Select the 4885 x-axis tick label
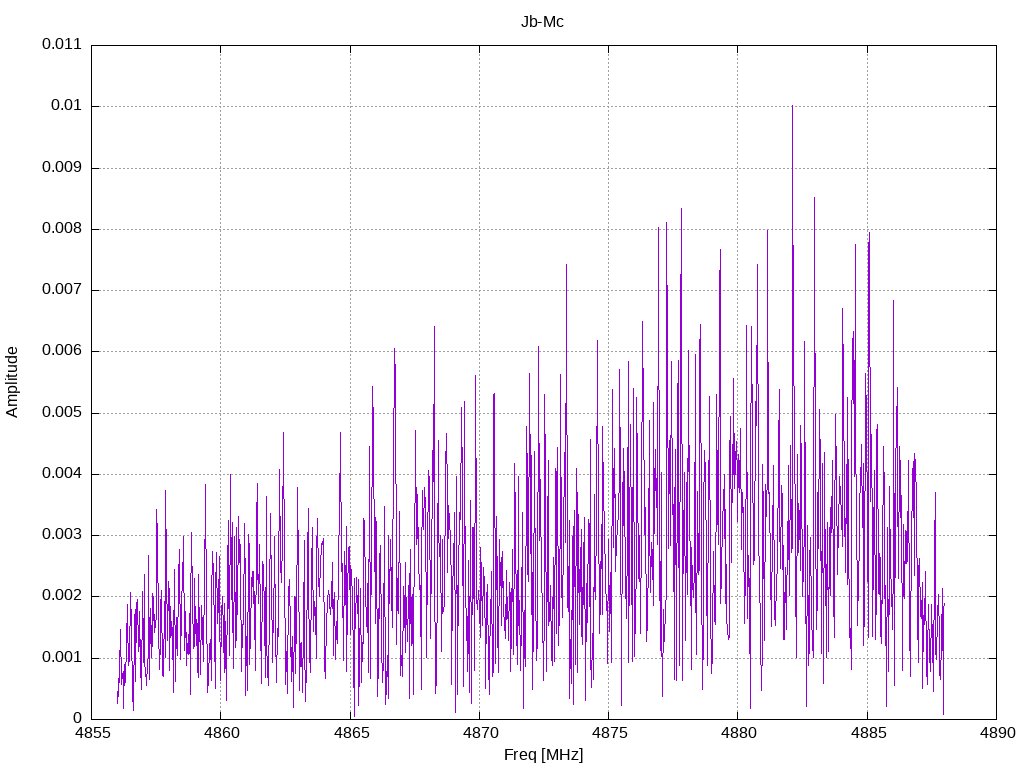The image size is (1024, 768). 867,733
